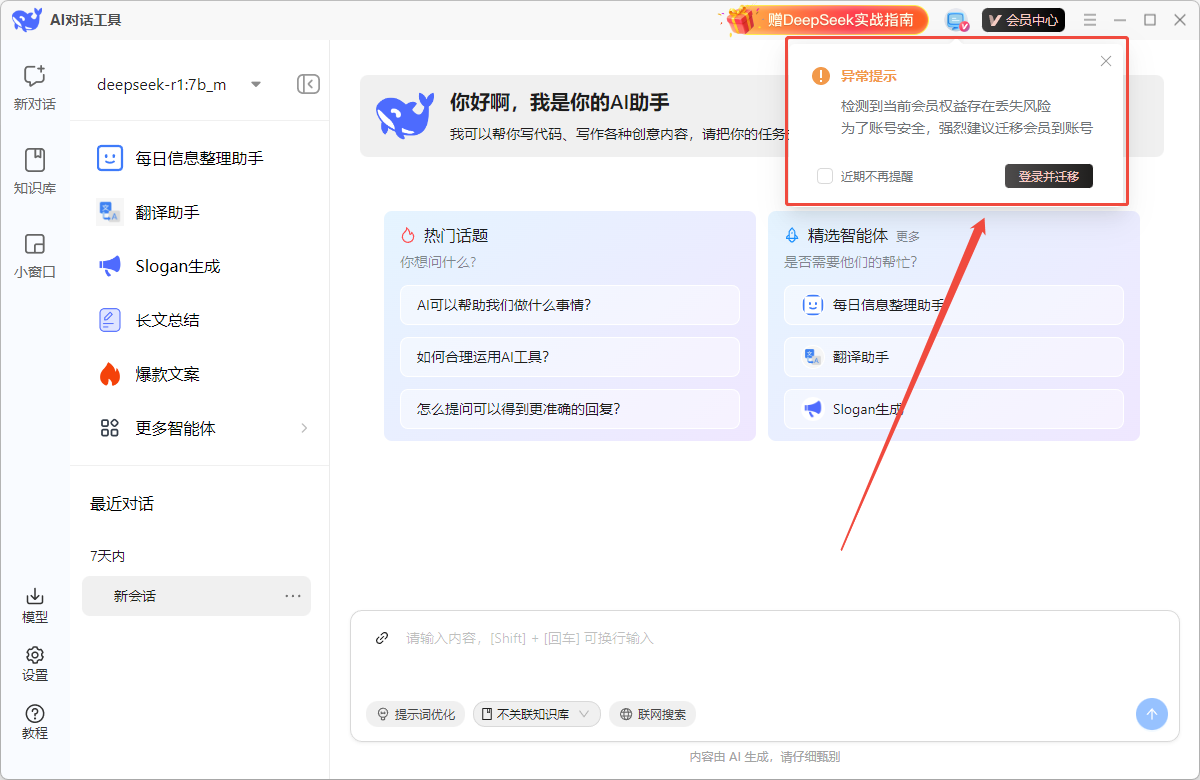The width and height of the screenshot is (1200, 780).
Task: Open the 模型 download panel
Action: tap(34, 605)
